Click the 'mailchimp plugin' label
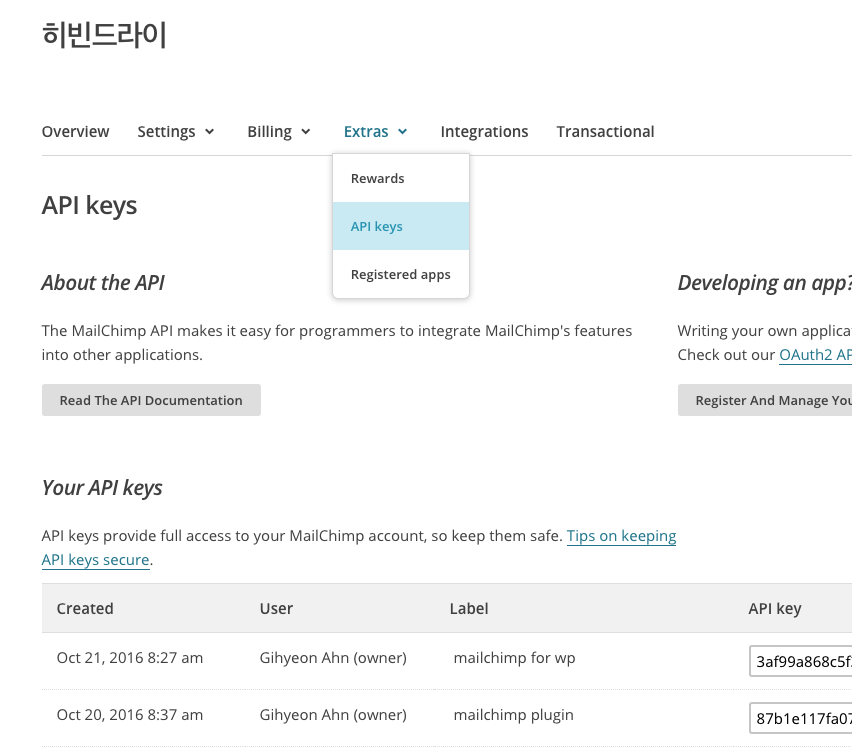852x750 pixels. [x=513, y=715]
